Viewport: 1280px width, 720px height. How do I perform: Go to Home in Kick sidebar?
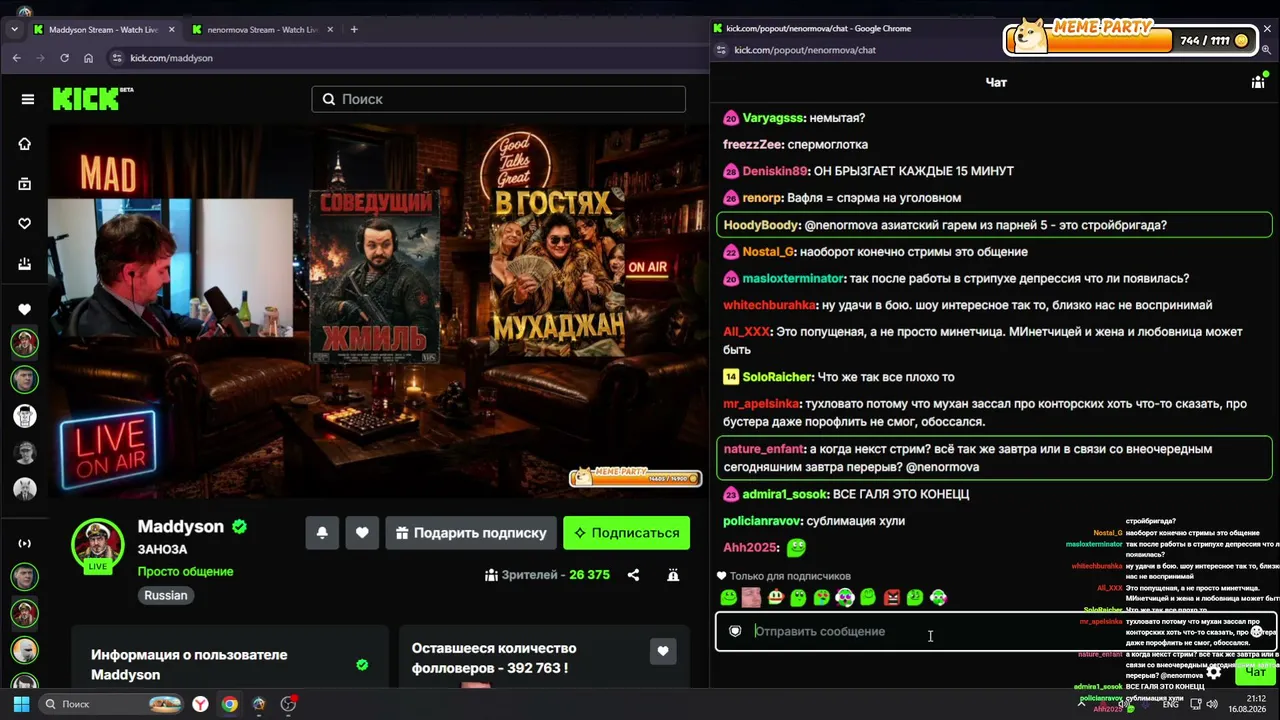[x=25, y=144]
